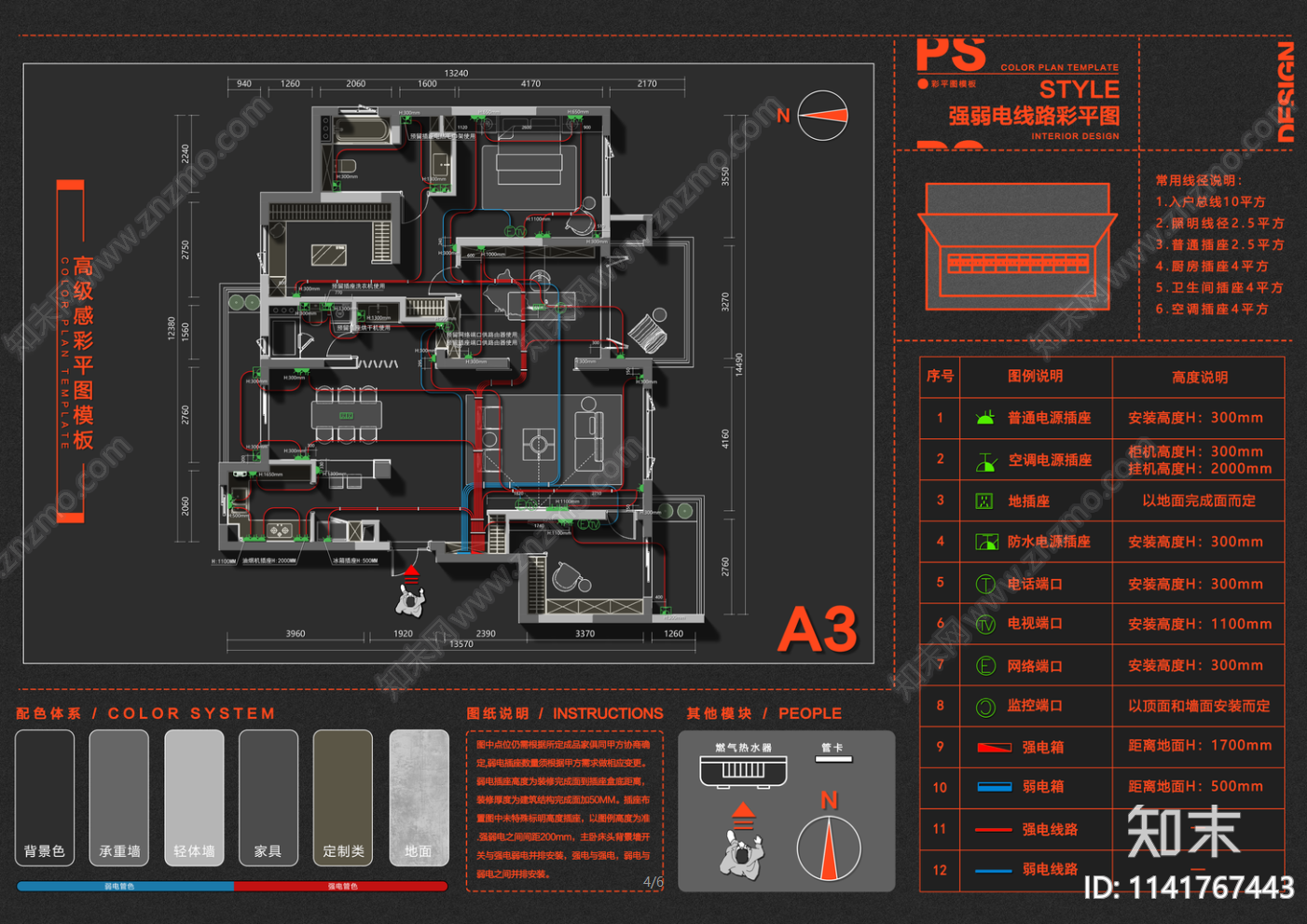Click the 12380 left side dimension

(x=171, y=328)
